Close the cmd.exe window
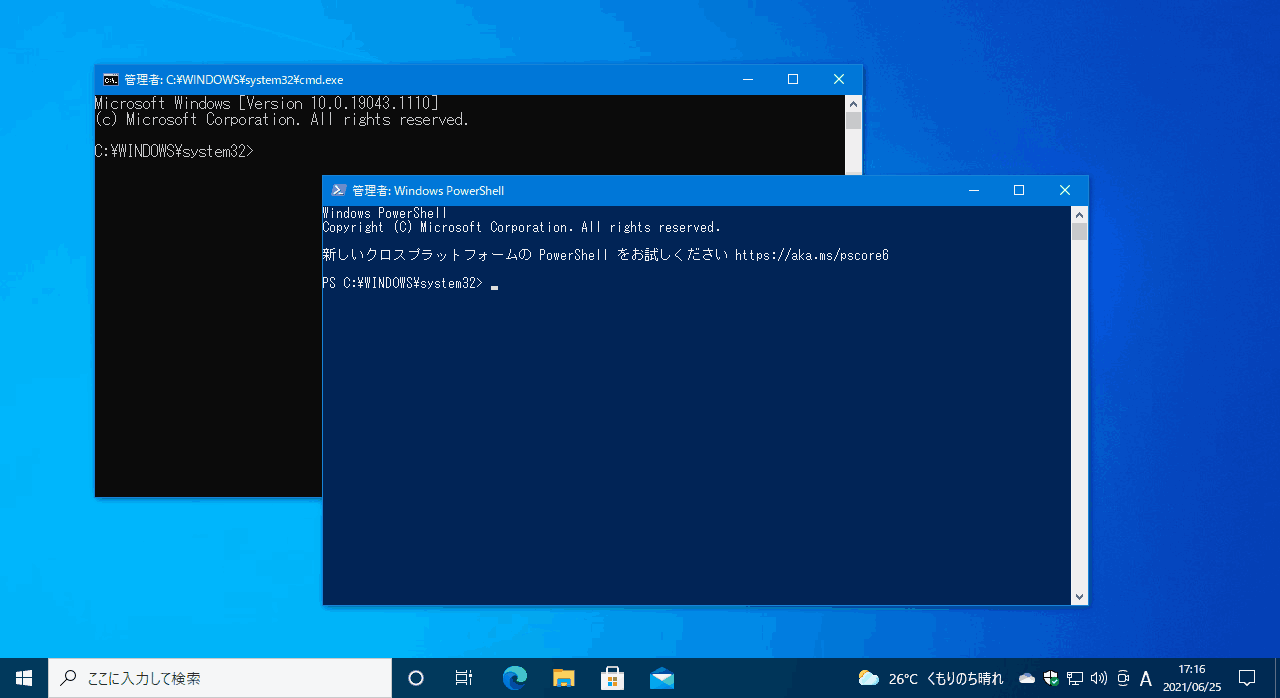 pos(839,80)
